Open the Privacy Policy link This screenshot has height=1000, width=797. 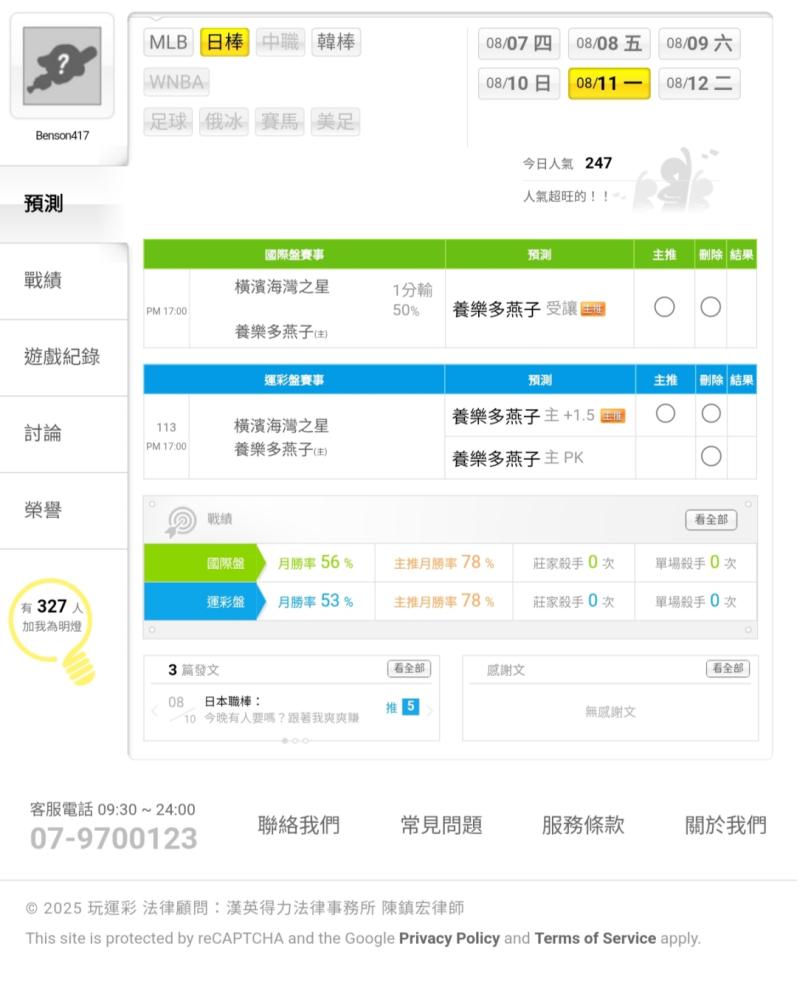pyautogui.click(x=450, y=938)
